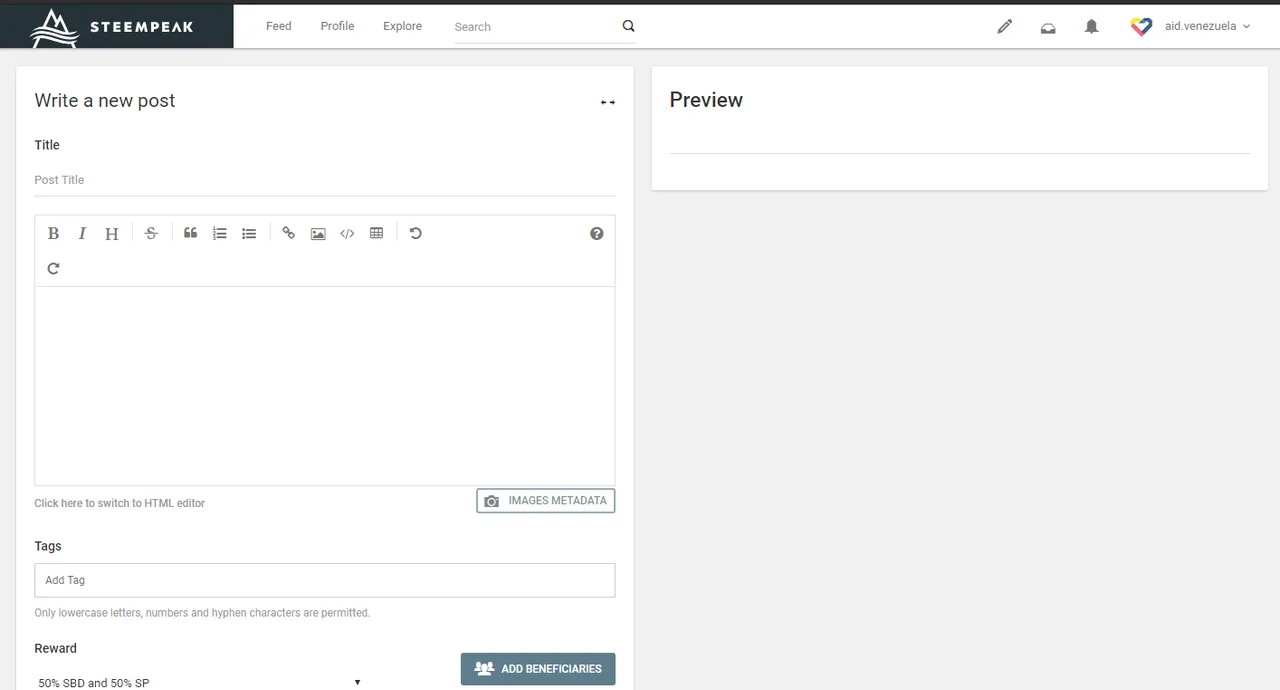Click the pencil write-post icon
Screen dimensions: 1280x690
coord(1005,27)
